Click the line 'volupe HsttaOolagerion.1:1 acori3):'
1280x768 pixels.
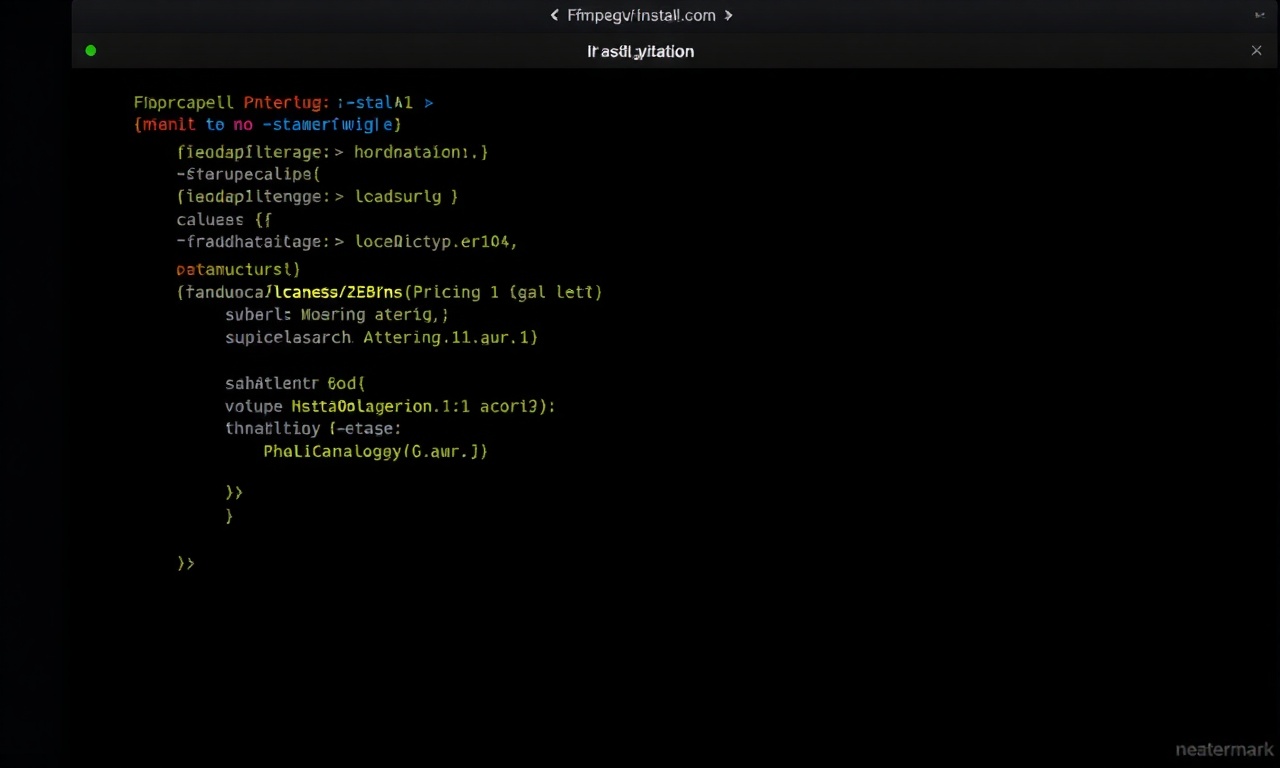pos(390,406)
